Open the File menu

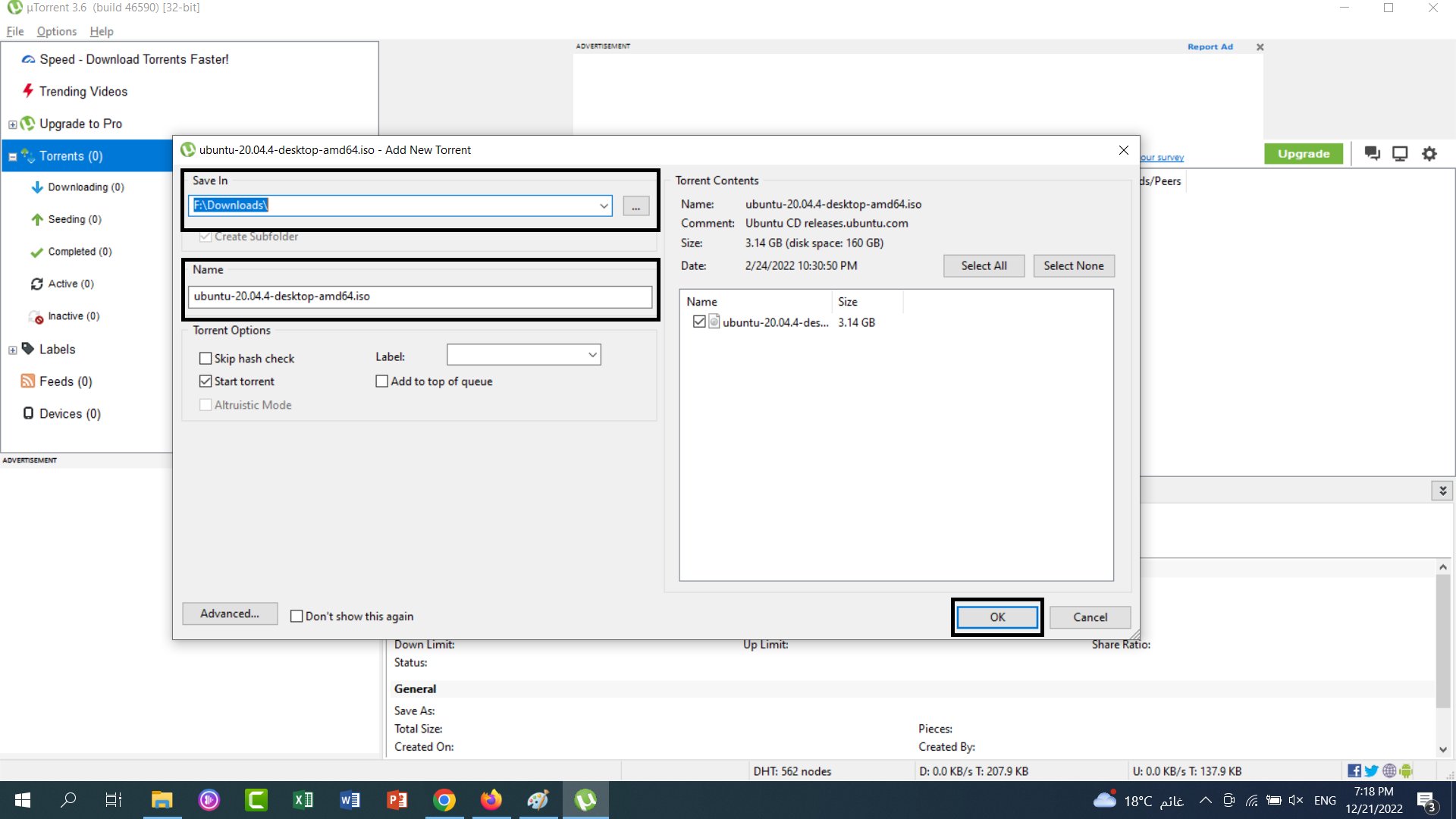[15, 31]
